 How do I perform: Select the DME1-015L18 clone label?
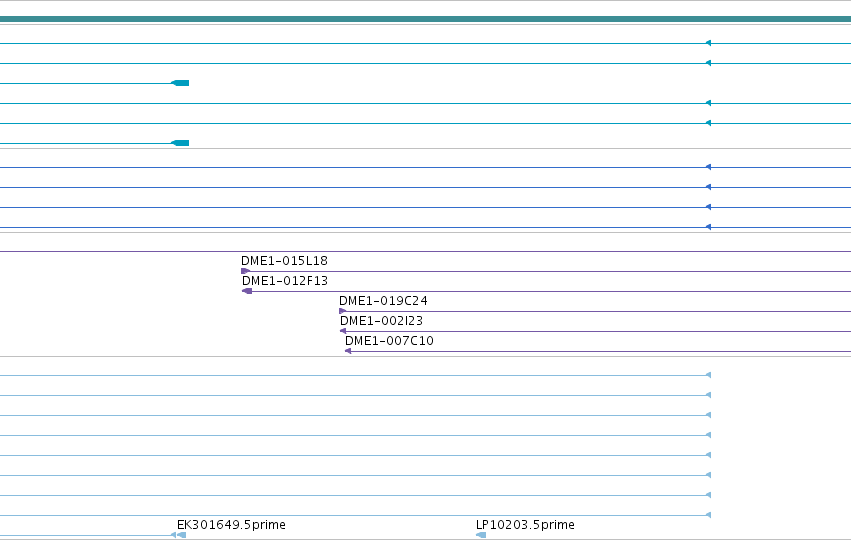[284, 261]
